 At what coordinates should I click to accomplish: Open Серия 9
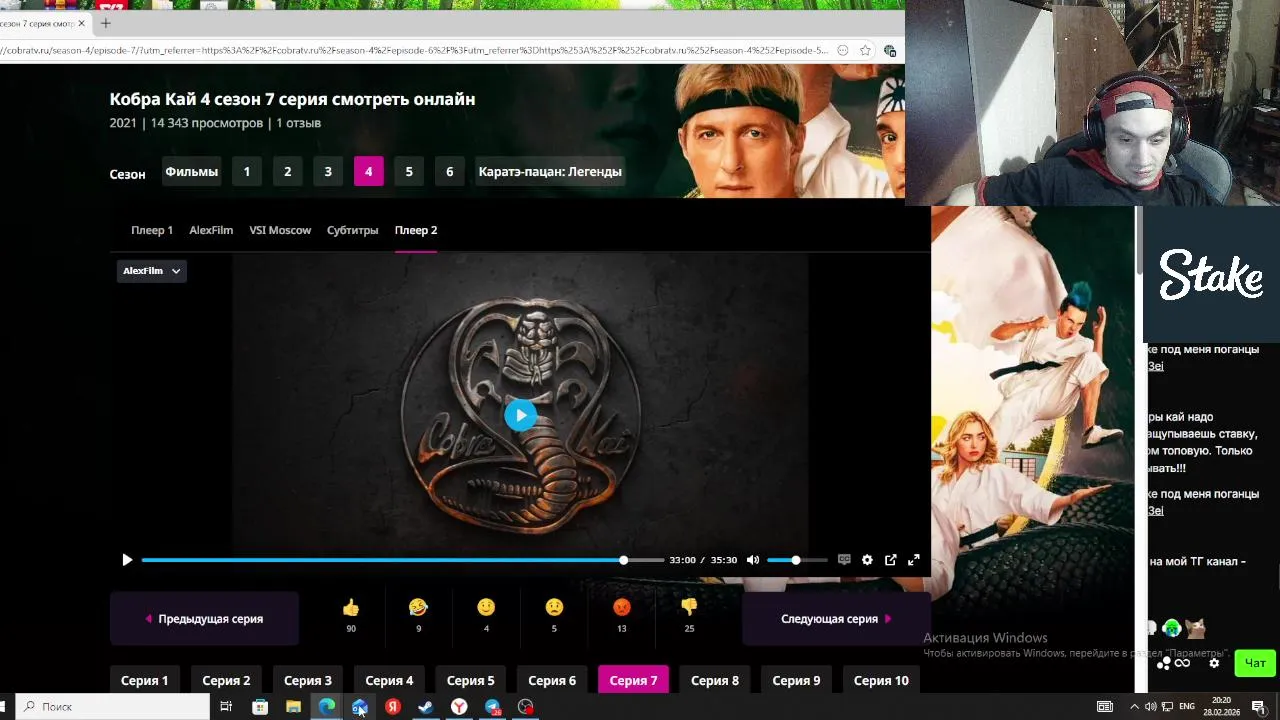pos(797,680)
